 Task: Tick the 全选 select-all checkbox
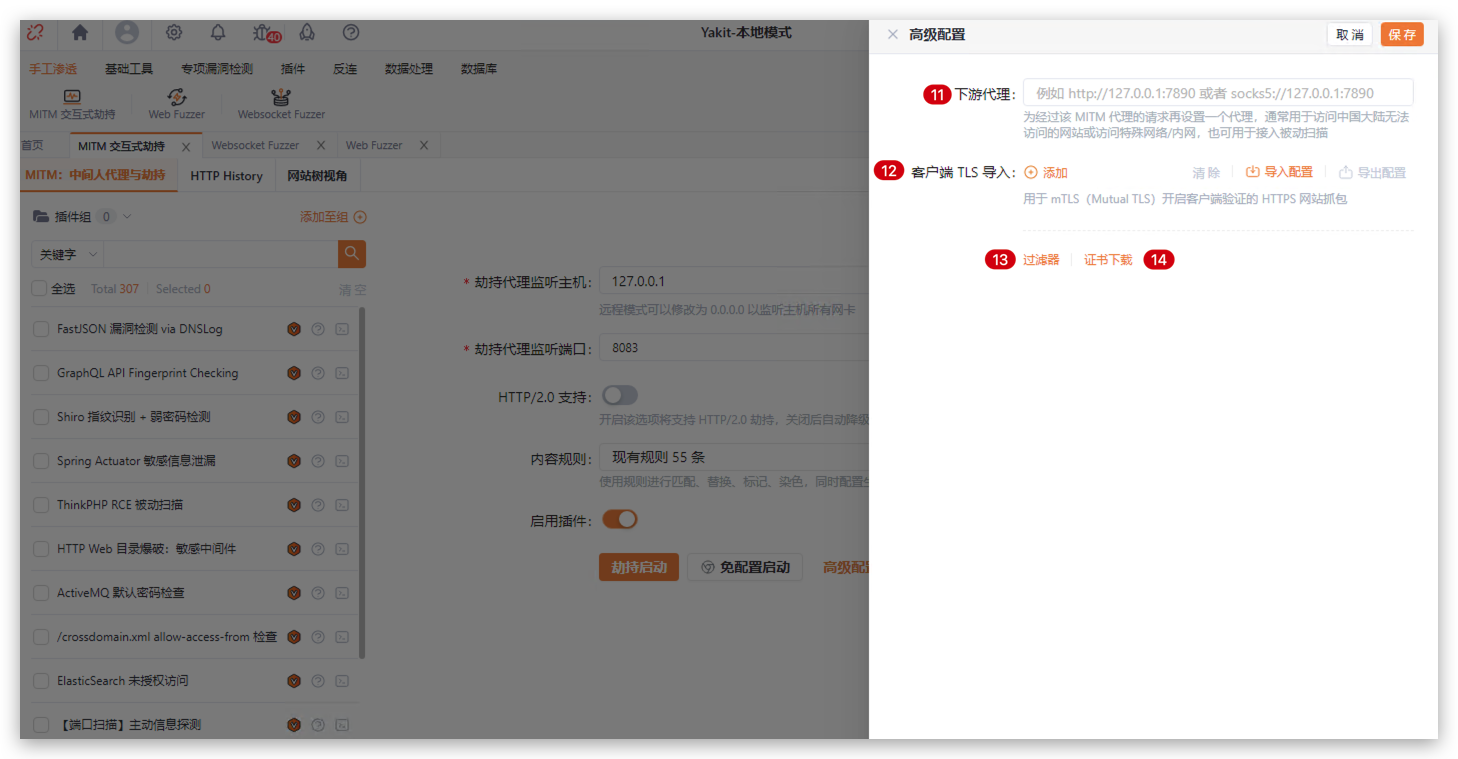tap(39, 289)
